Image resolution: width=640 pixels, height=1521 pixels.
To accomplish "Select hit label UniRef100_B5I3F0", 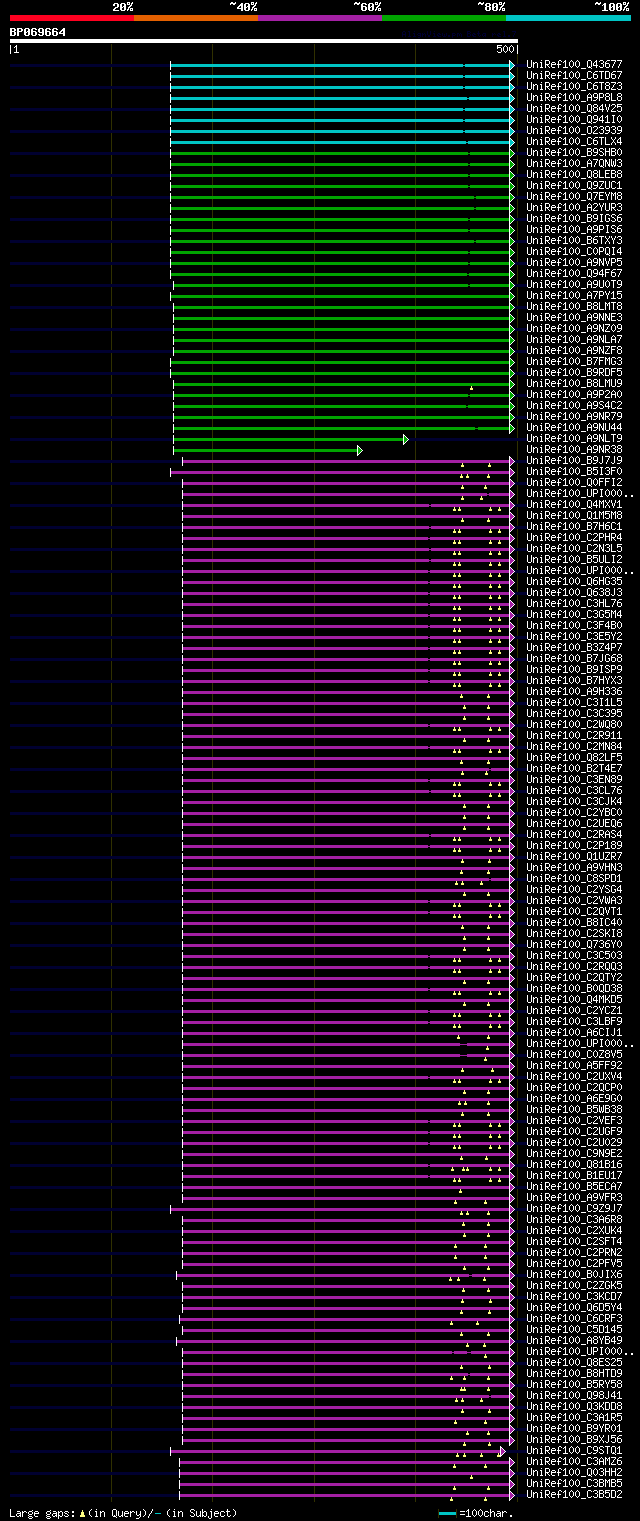I will (574, 471).
